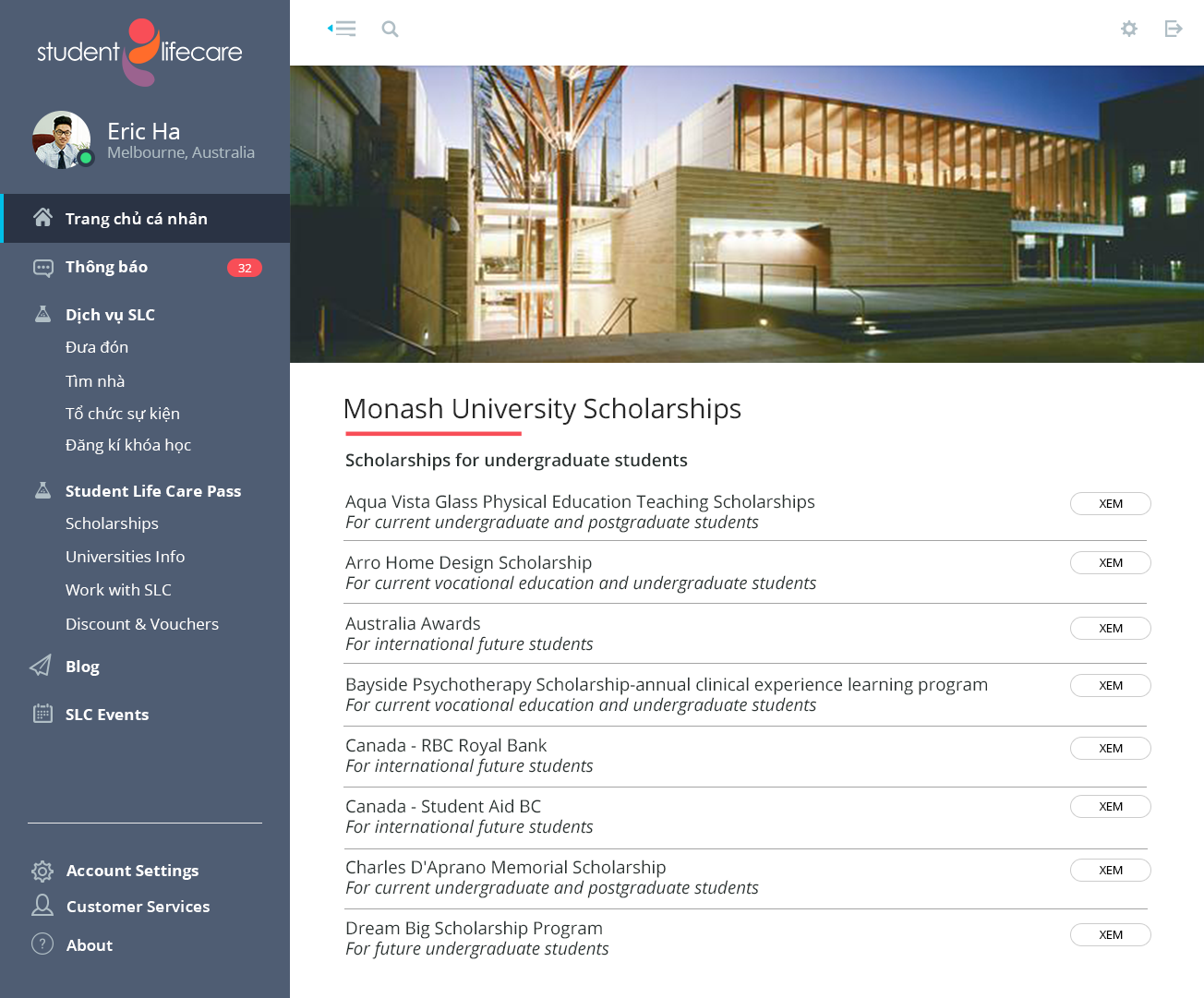
Task: Click the Monash University campus banner image
Action: click(747, 214)
